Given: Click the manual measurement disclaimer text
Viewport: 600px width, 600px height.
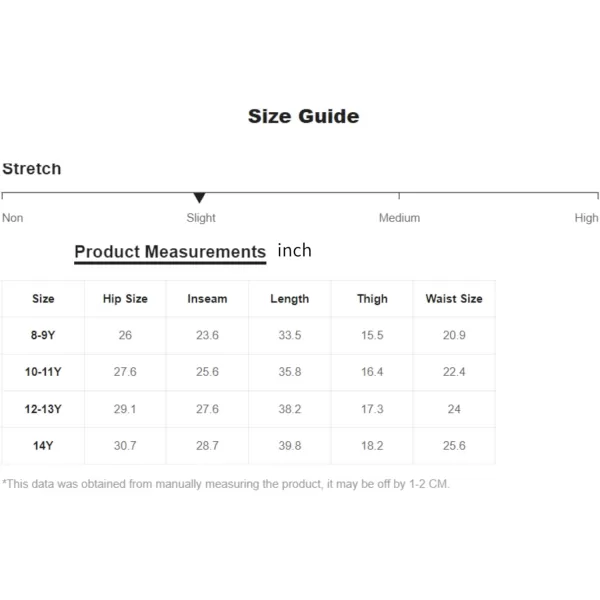Looking at the screenshot, I should pyautogui.click(x=226, y=484).
